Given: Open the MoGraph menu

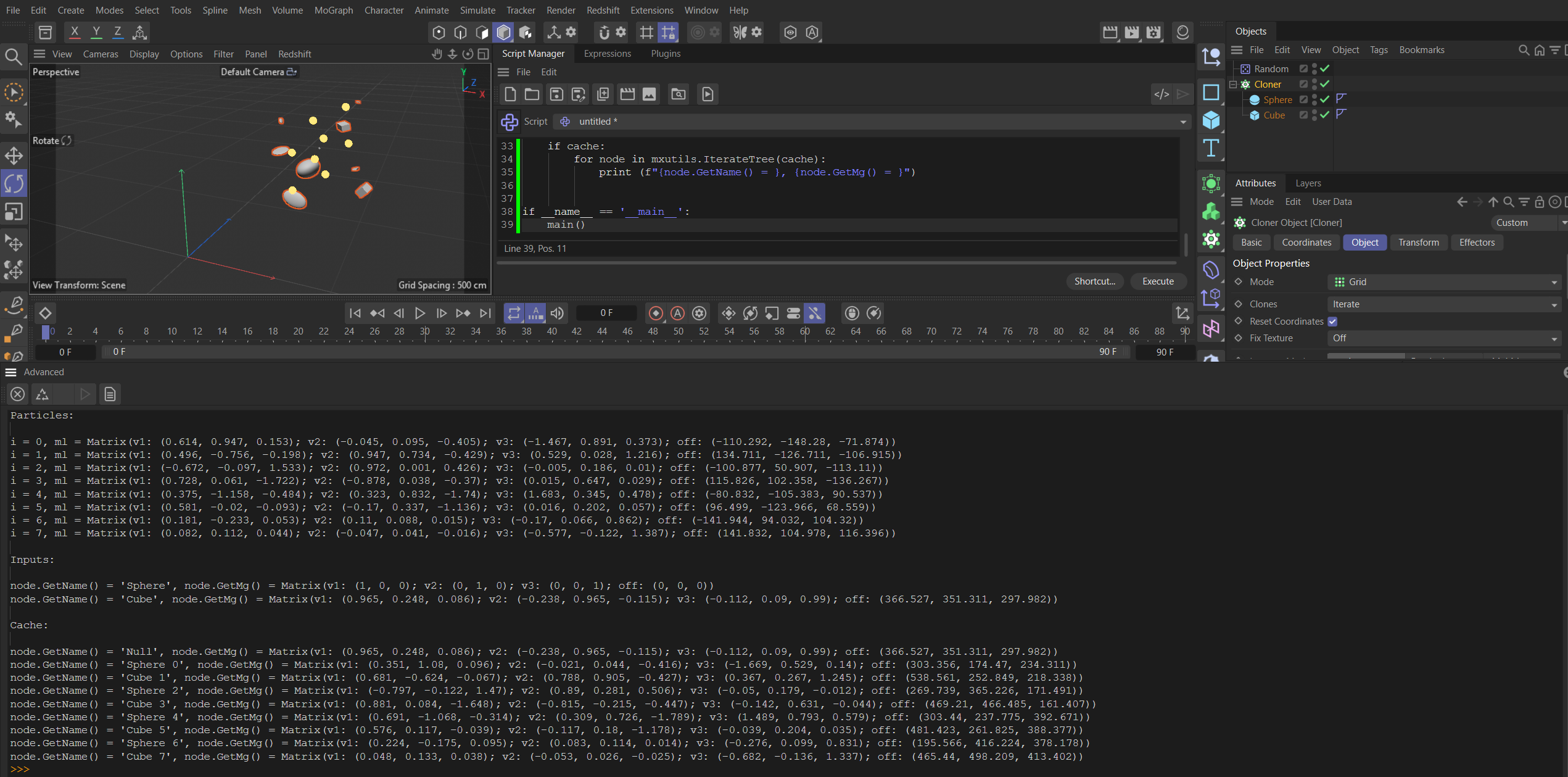Looking at the screenshot, I should click(x=333, y=10).
